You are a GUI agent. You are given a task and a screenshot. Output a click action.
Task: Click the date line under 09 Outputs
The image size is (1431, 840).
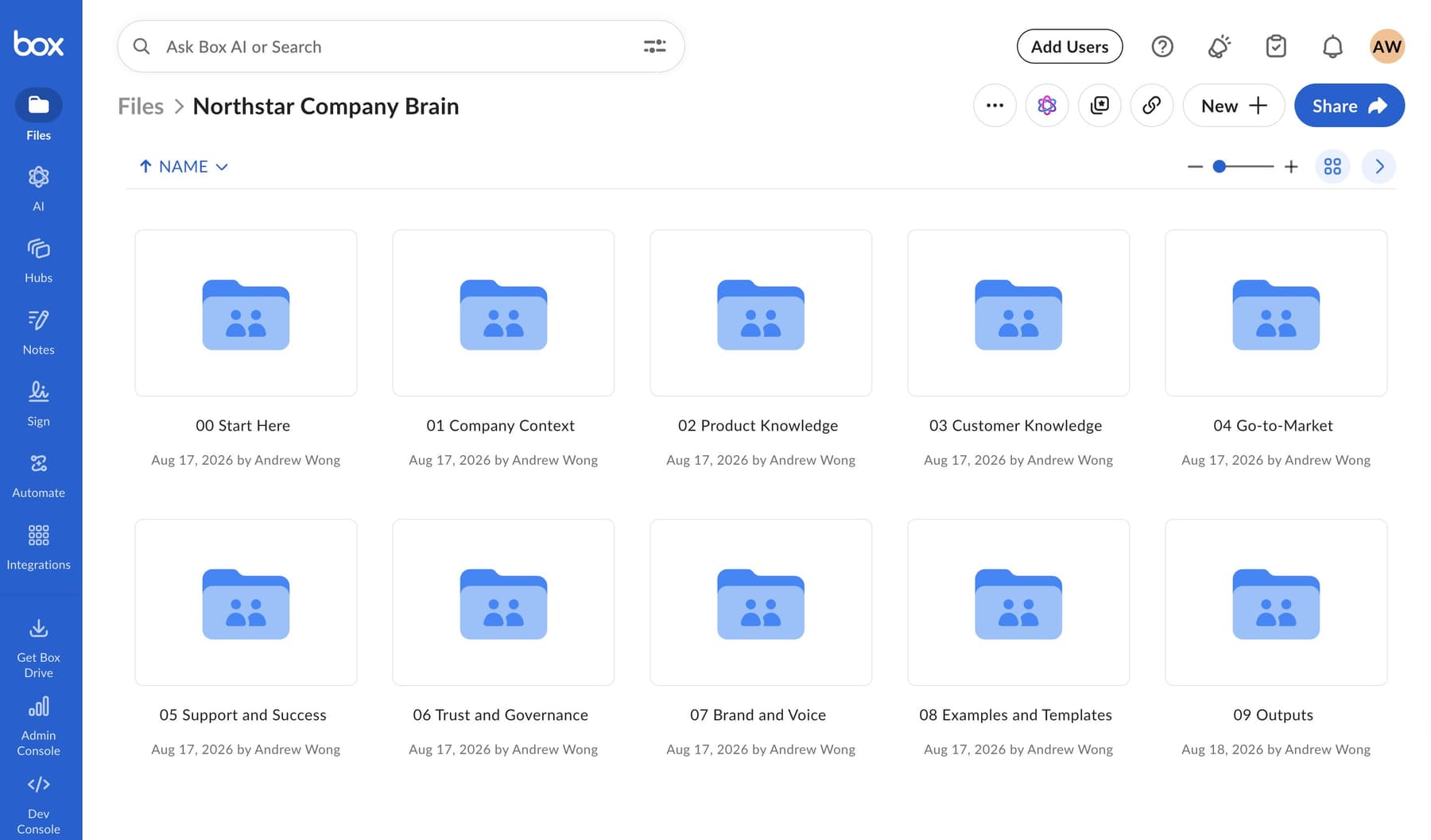(1276, 749)
